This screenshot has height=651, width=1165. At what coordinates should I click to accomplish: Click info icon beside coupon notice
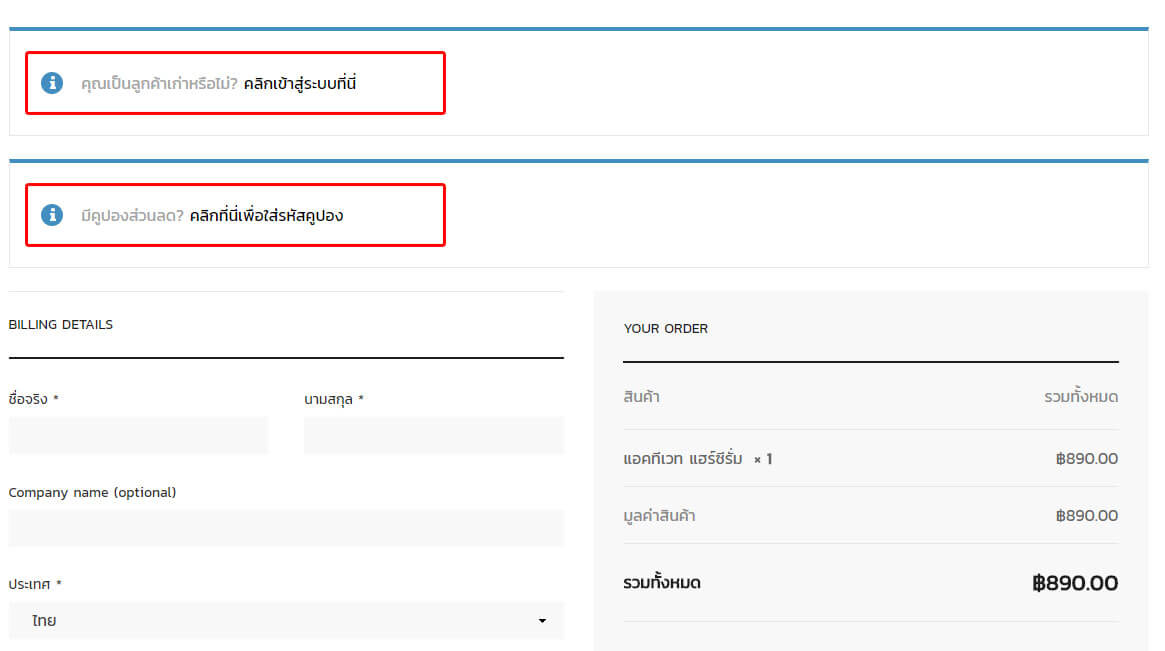pos(52,215)
